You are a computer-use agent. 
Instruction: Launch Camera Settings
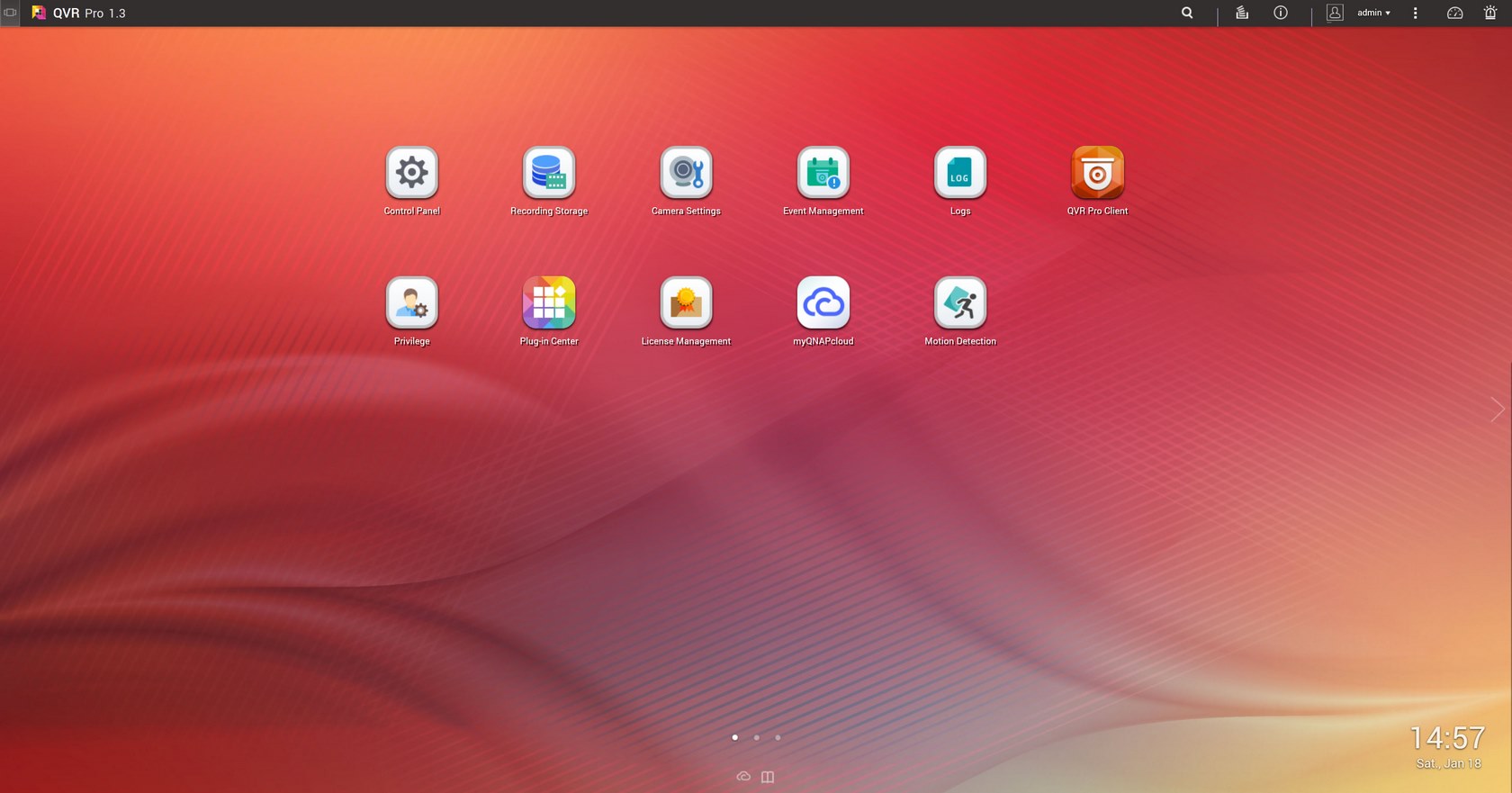pyautogui.click(x=686, y=173)
